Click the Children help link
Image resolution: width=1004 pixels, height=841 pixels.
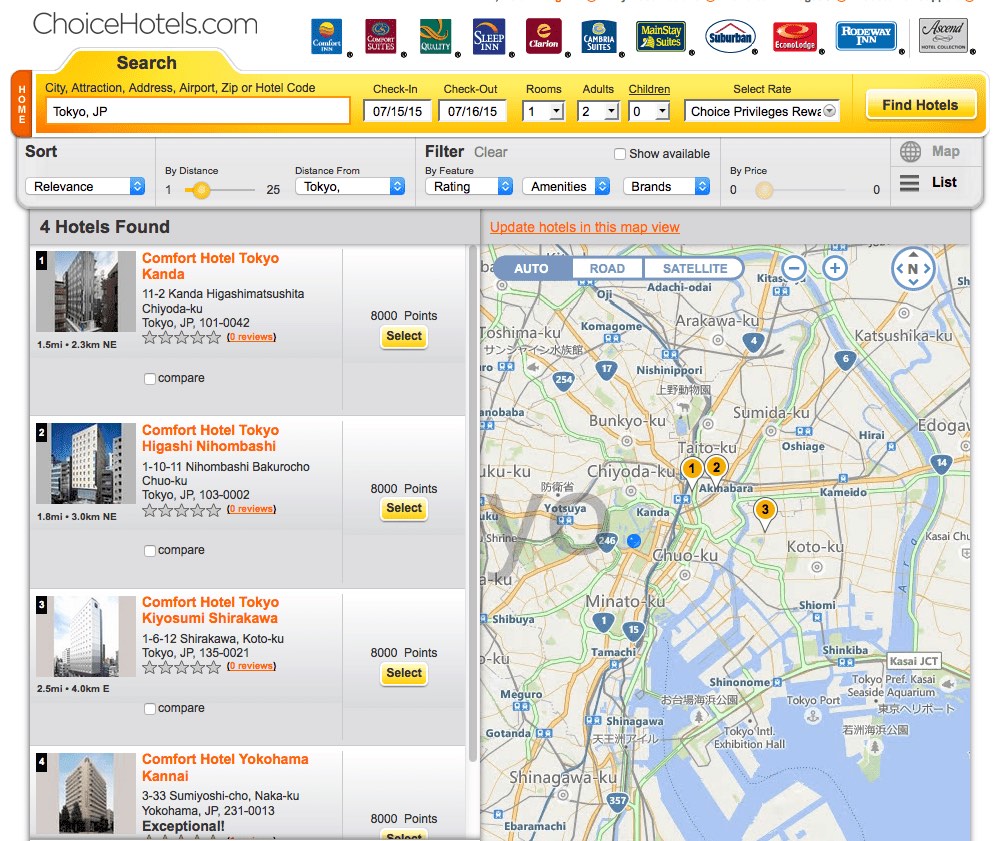[x=649, y=89]
